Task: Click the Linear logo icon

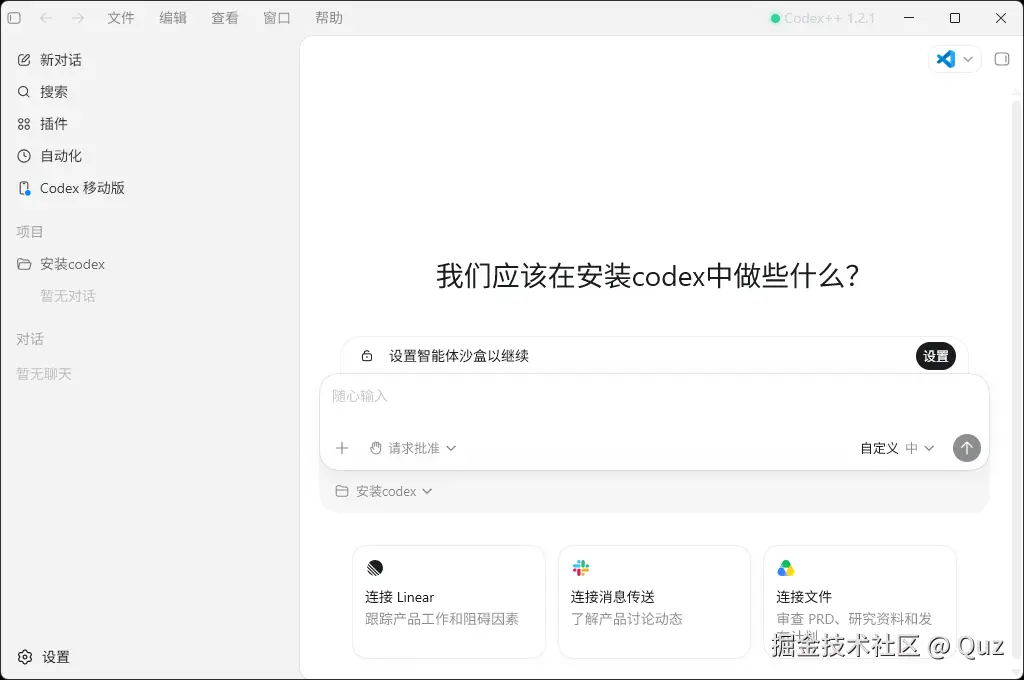Action: (x=375, y=568)
